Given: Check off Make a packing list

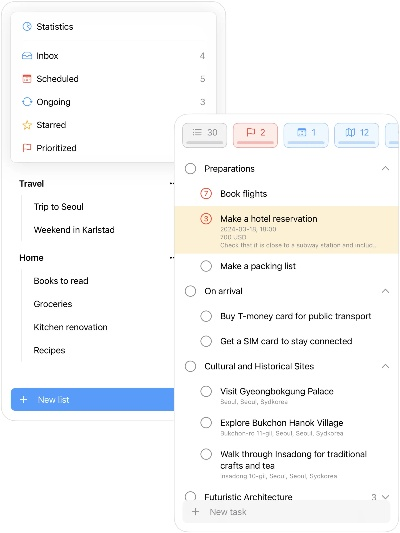Looking at the screenshot, I should [x=206, y=266].
